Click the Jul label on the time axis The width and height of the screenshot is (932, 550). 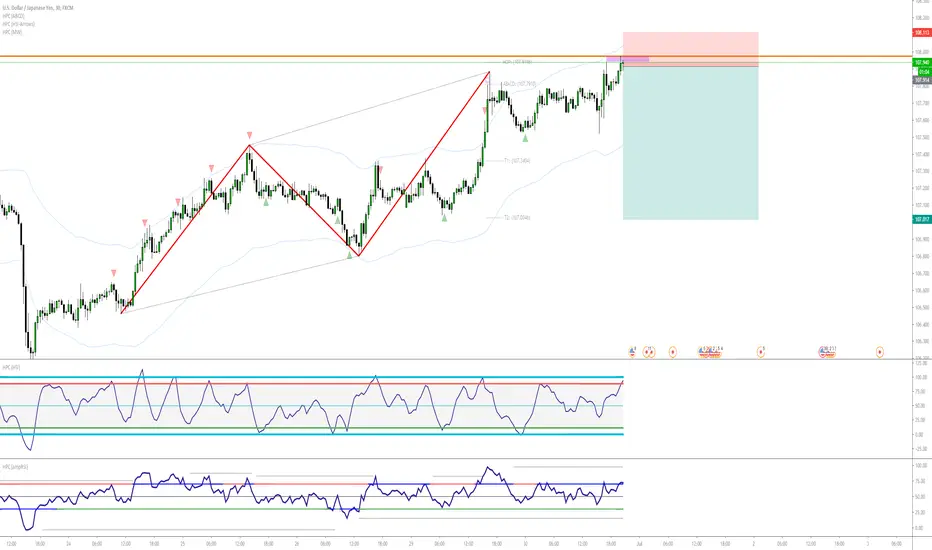640,543
